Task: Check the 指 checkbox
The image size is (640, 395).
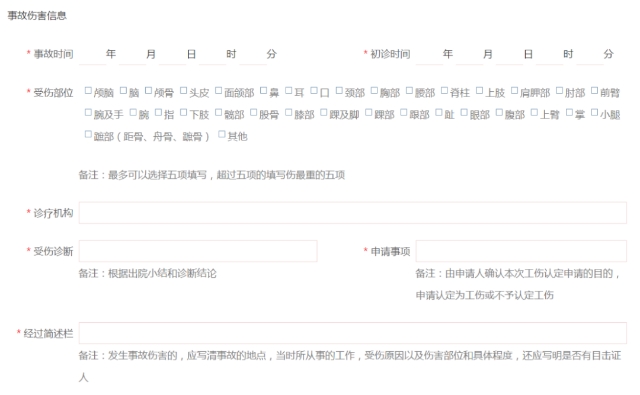Action: 158,112
